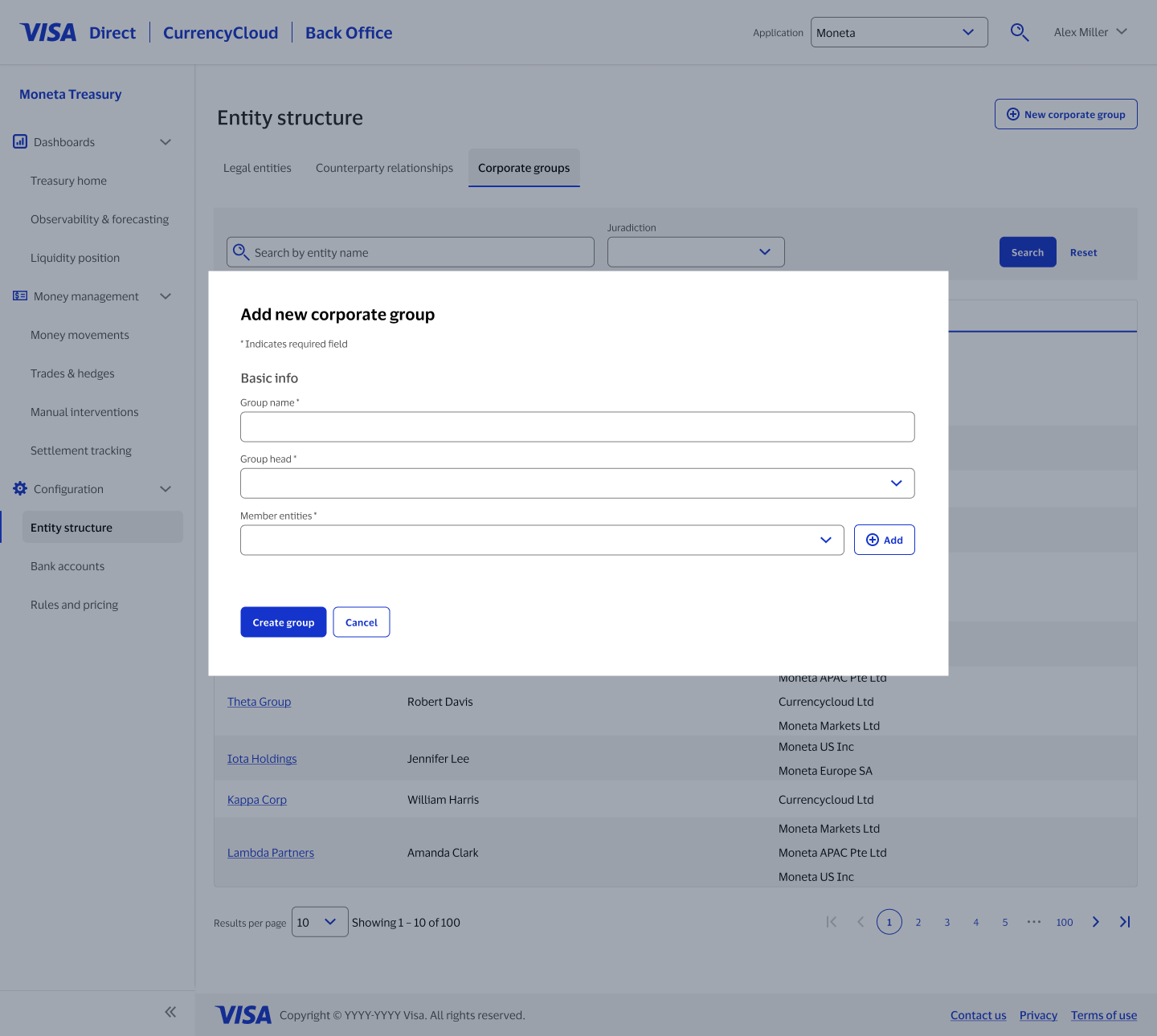Click Amanda Clark table cell

click(x=443, y=853)
